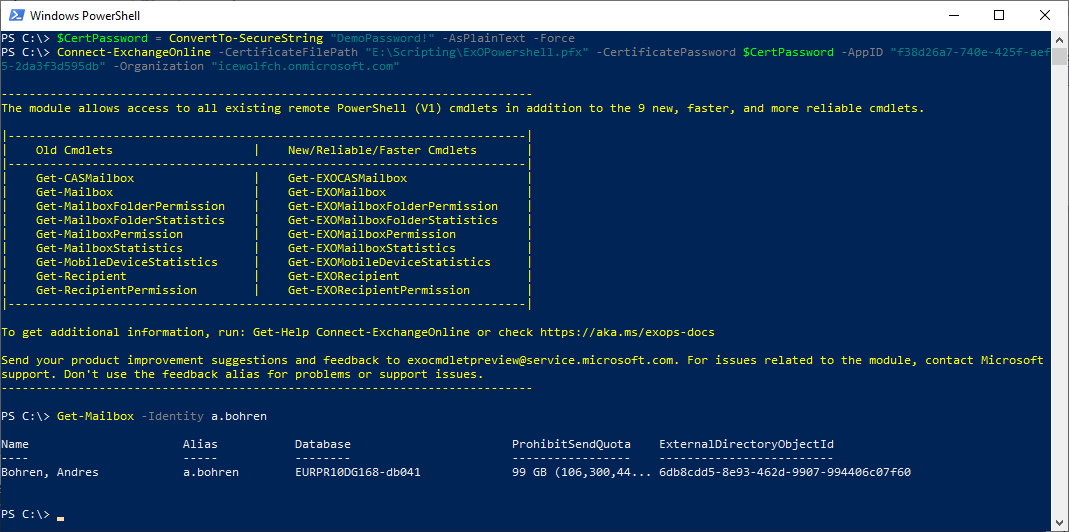Image resolution: width=1069 pixels, height=532 pixels.
Task: Click the Name column header in output
Action: pyautogui.click(x=15, y=444)
